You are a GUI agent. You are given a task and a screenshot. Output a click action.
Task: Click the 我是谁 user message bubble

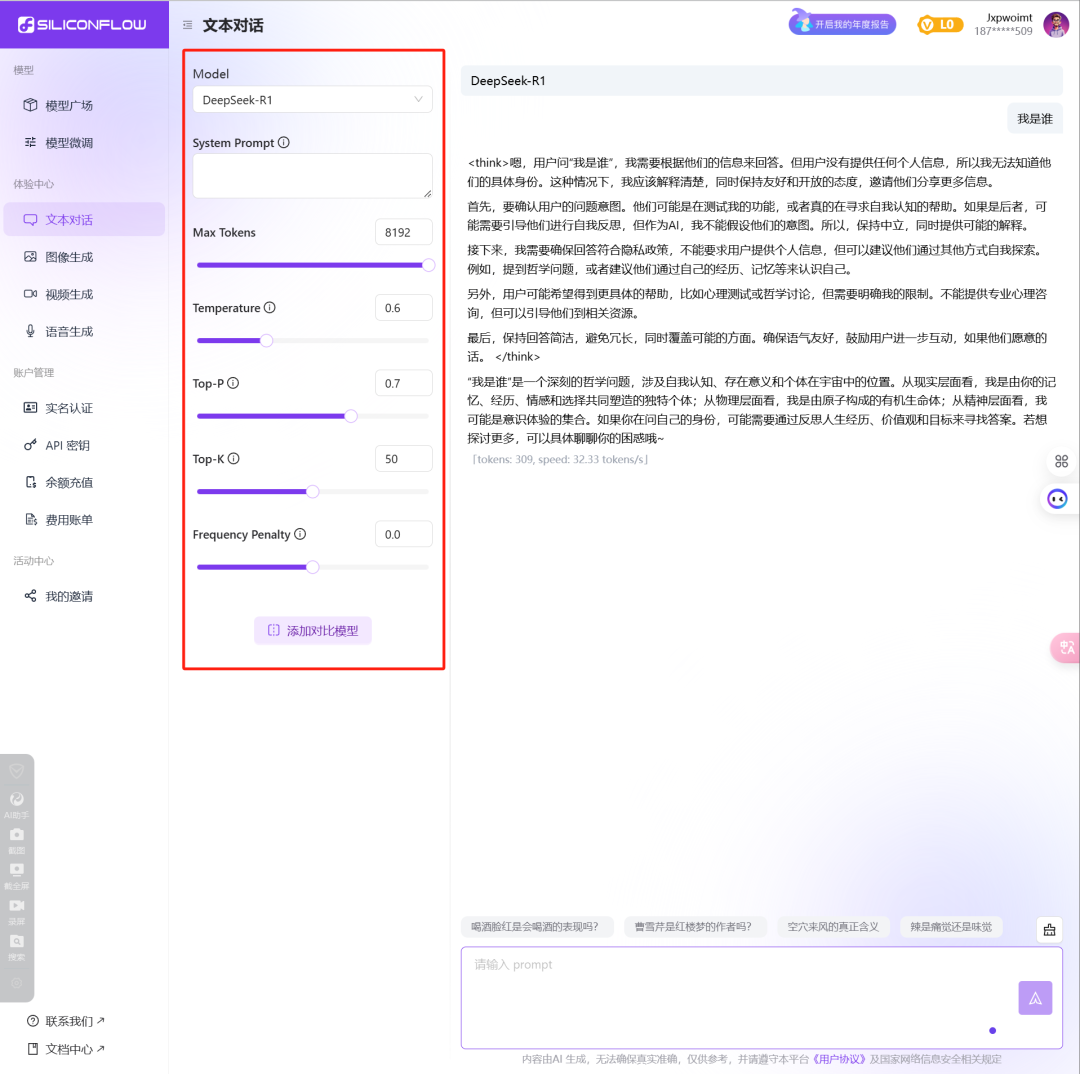click(1035, 118)
